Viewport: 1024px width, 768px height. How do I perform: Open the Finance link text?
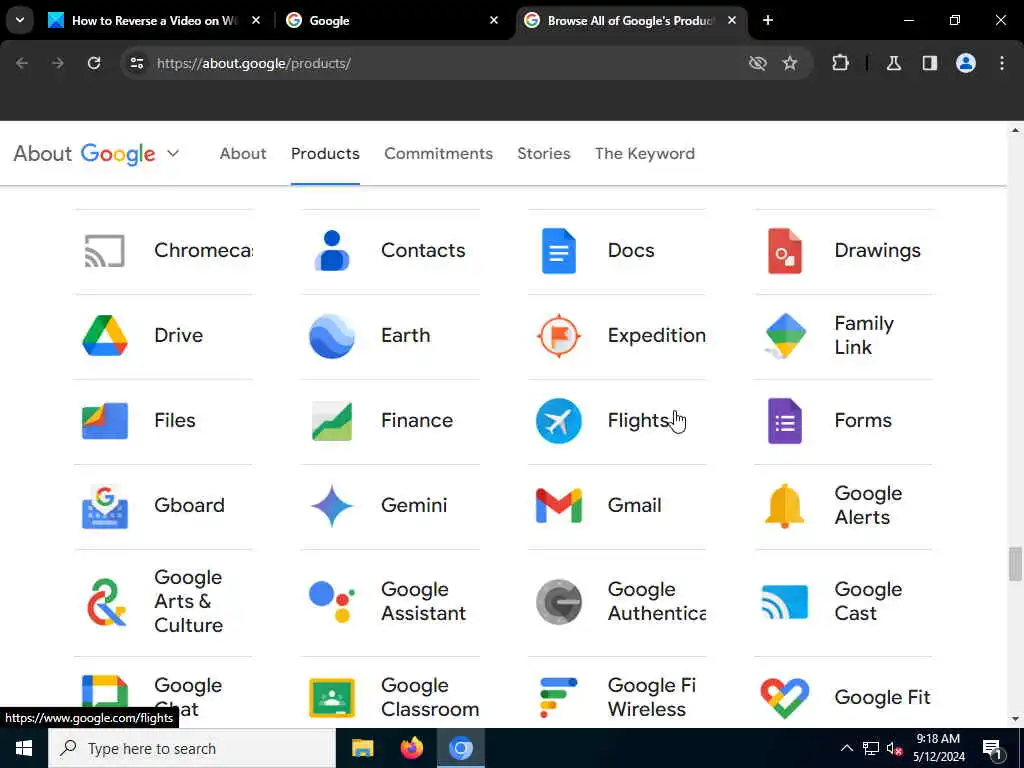click(x=417, y=421)
